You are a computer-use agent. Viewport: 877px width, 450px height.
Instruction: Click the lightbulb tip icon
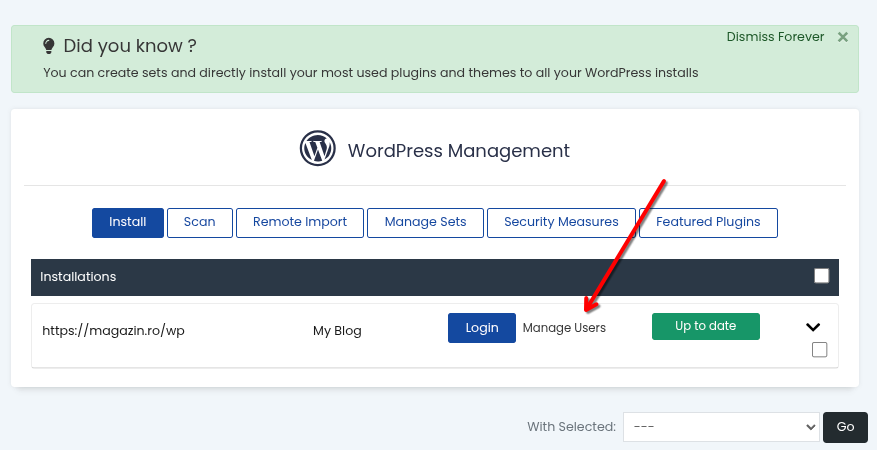[49, 46]
